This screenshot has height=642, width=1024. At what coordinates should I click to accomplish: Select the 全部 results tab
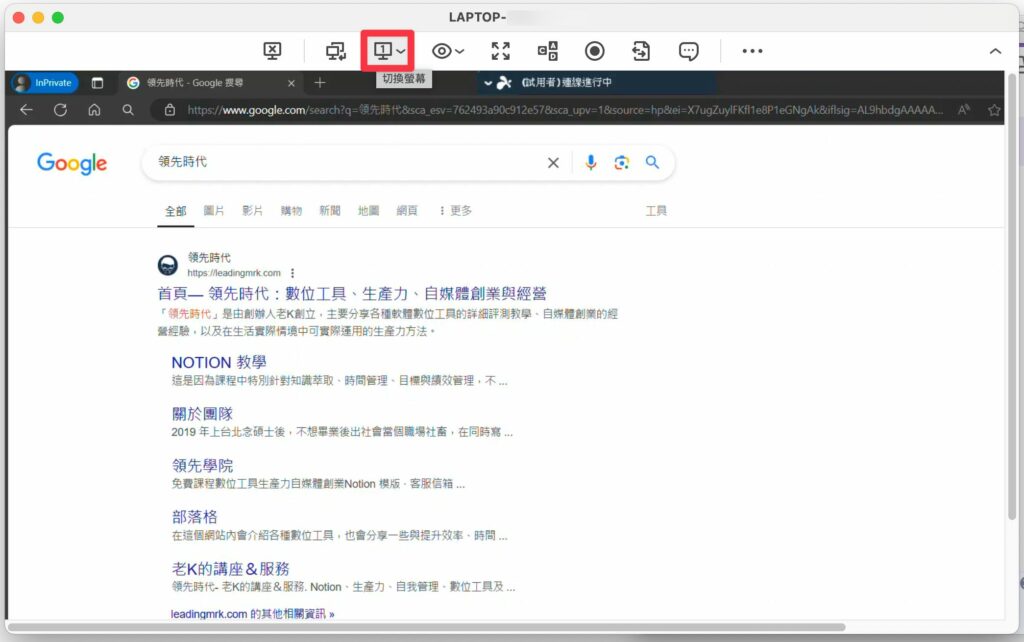point(175,211)
